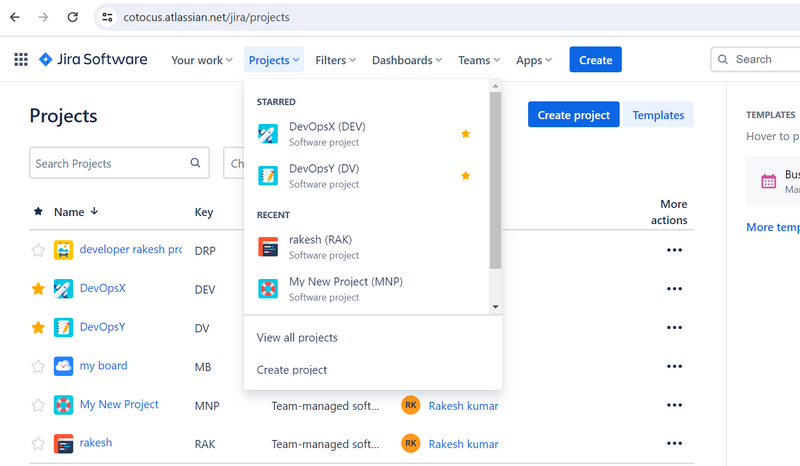
Task: Click the rakesh project avatar in Recent list
Action: tap(268, 247)
